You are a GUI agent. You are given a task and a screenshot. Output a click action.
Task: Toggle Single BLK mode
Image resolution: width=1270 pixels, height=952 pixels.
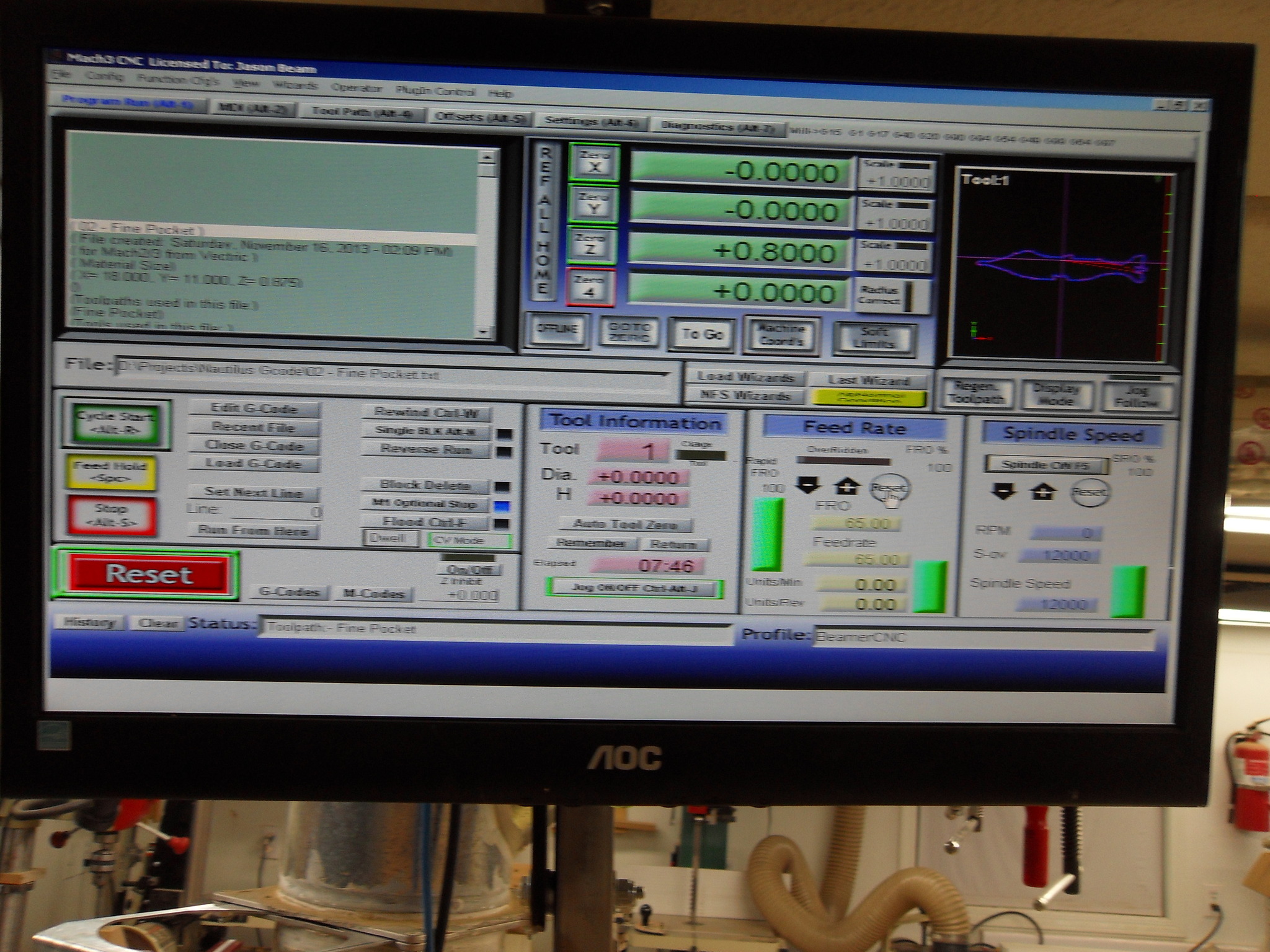tap(425, 431)
